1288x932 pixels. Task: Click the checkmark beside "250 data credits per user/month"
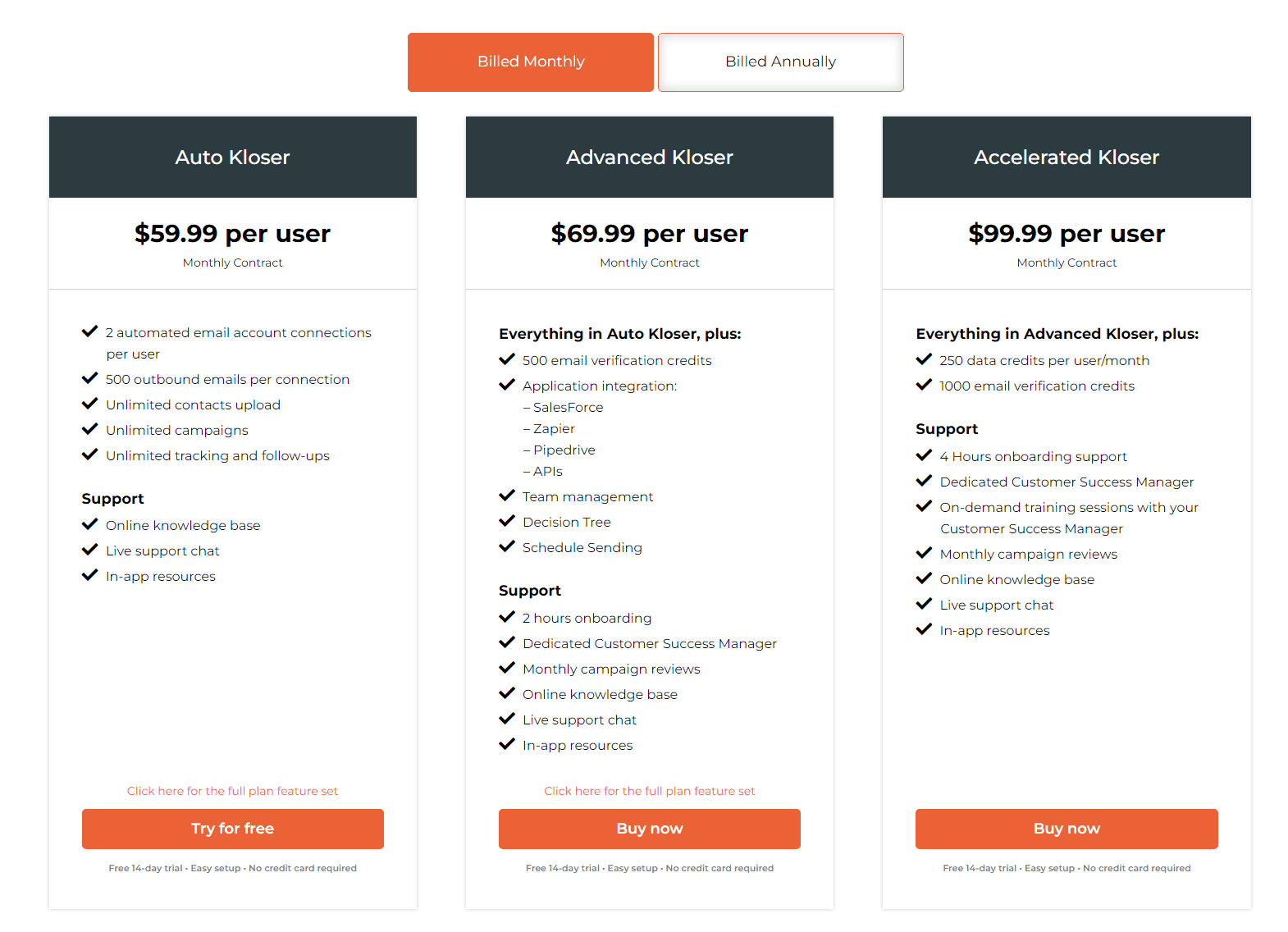(x=925, y=359)
